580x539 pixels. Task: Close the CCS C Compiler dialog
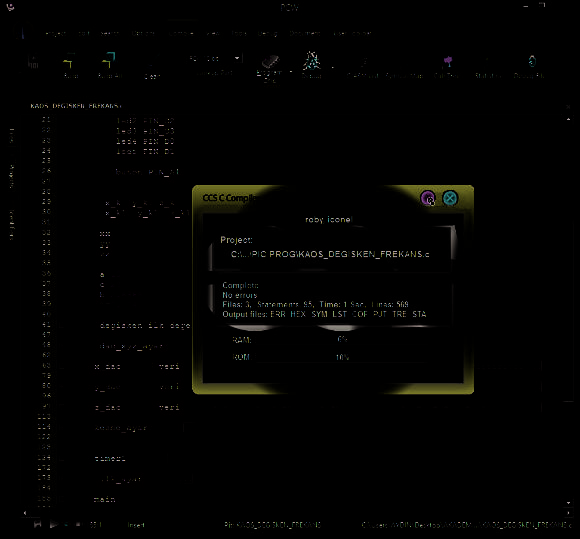(450, 198)
